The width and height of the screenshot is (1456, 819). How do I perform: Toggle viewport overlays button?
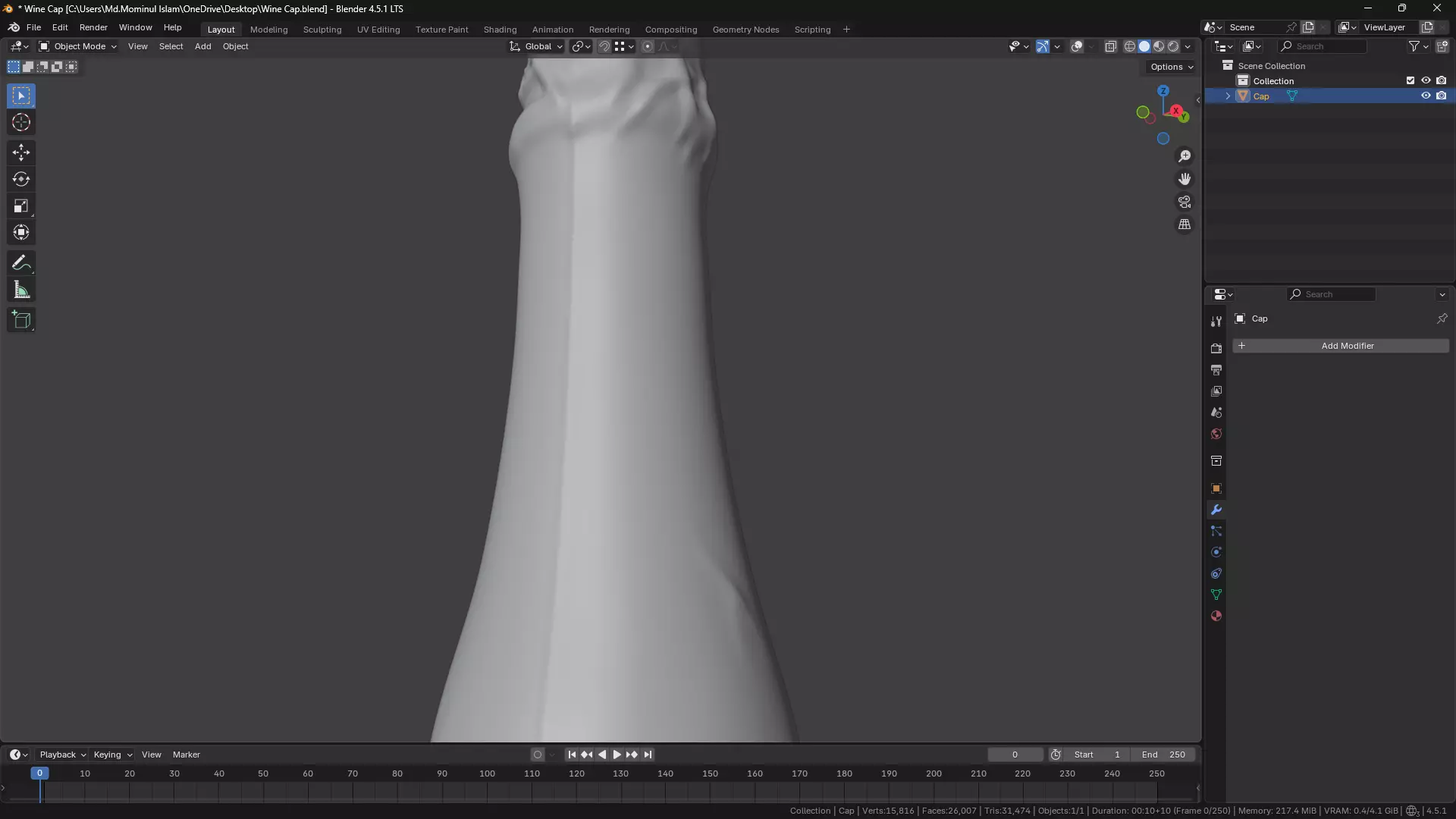pos(1077,46)
